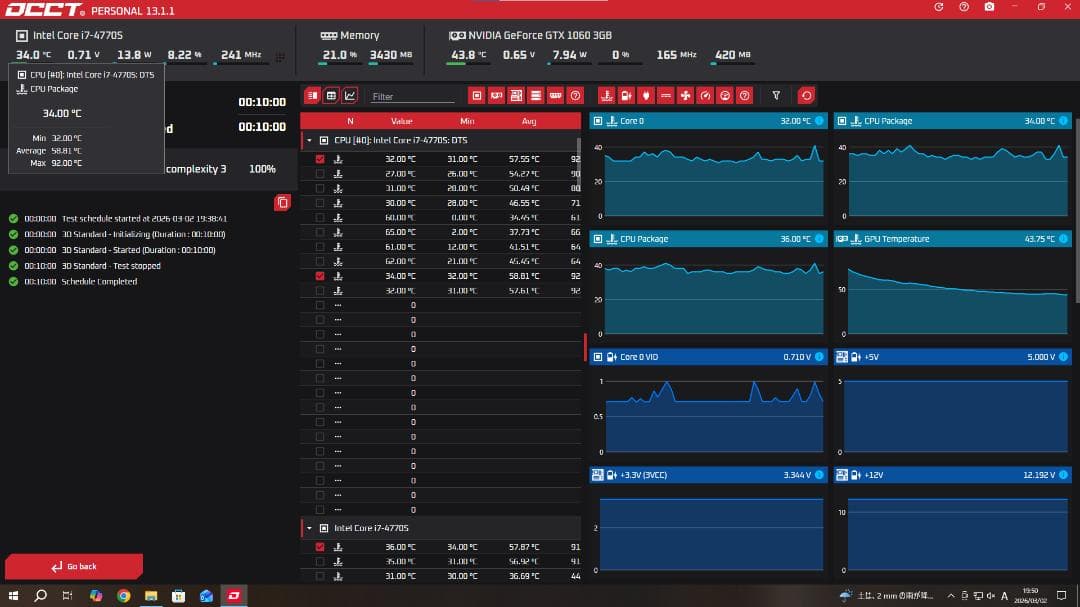This screenshot has width=1080, height=607.
Task: Check the sensor row averaging 50.49 °C
Action: (320, 188)
